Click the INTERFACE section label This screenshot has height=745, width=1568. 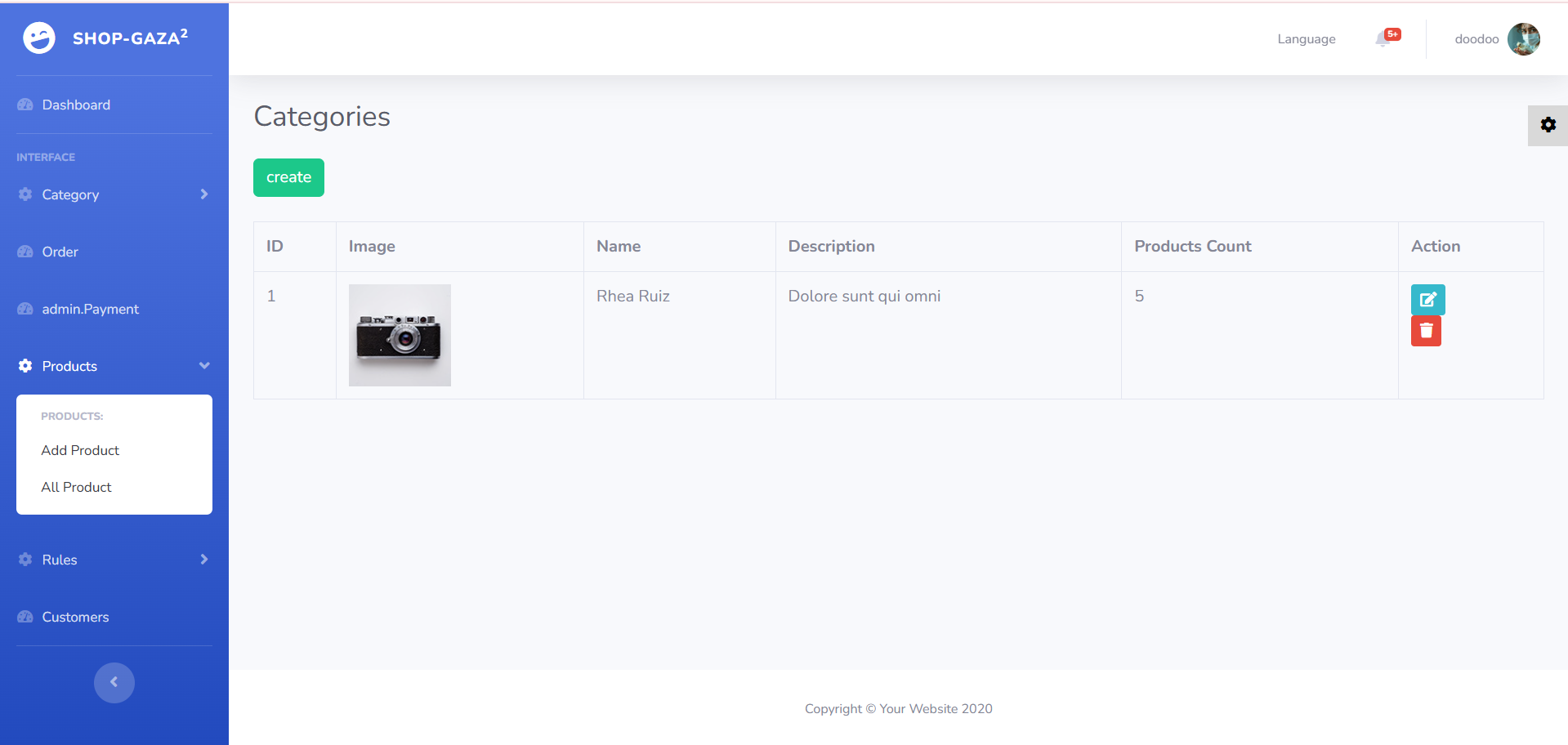coord(46,157)
